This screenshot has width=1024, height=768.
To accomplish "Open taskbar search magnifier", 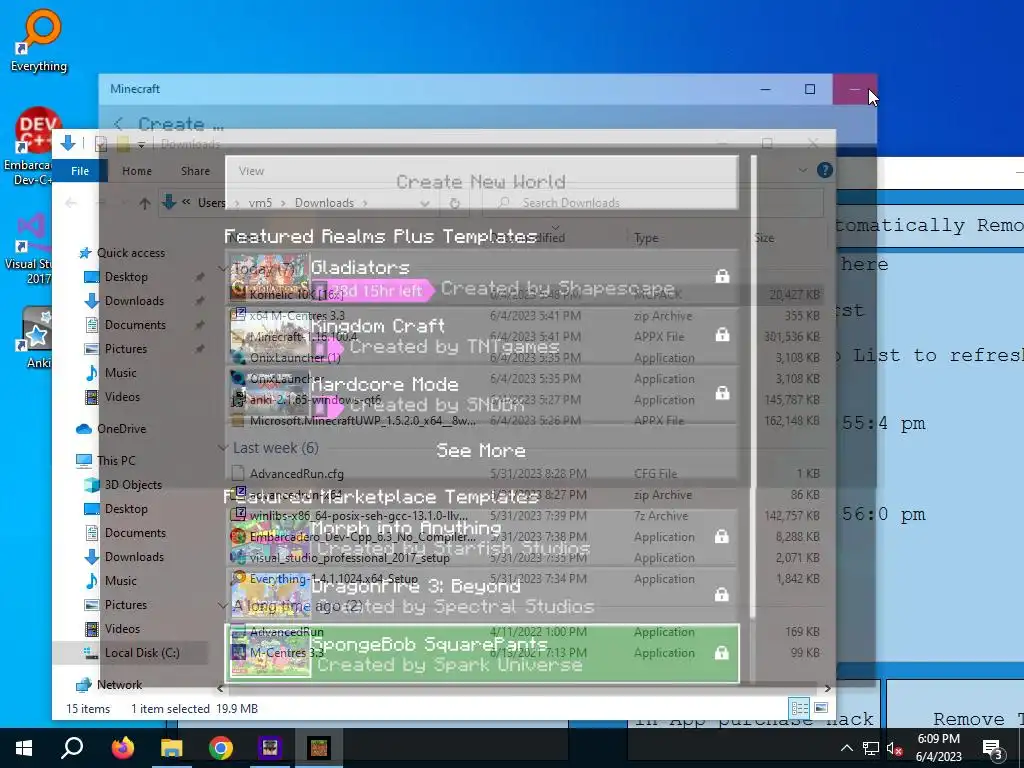I will tap(72, 748).
